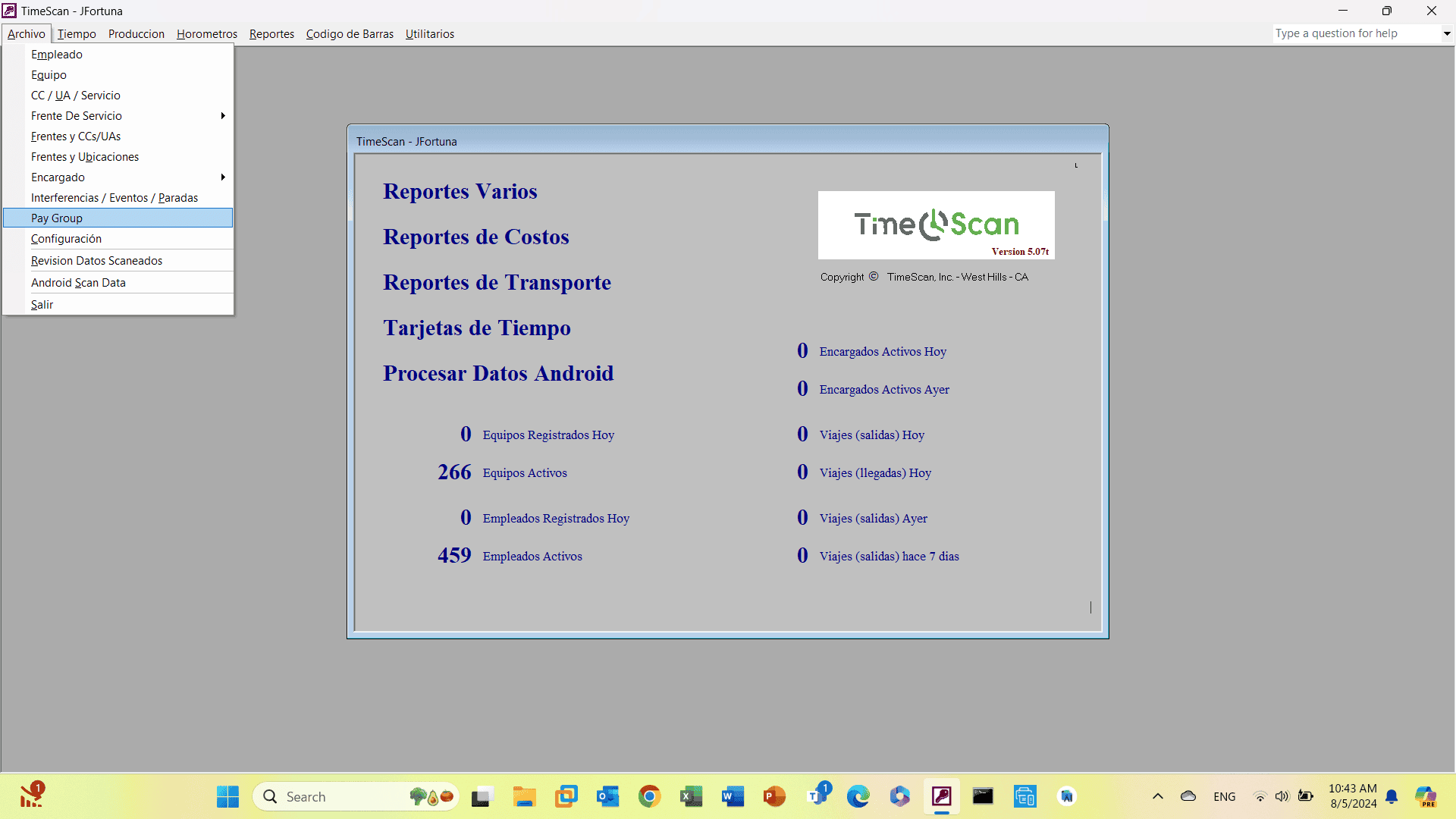Open Outlook from the taskbar

pyautogui.click(x=607, y=796)
